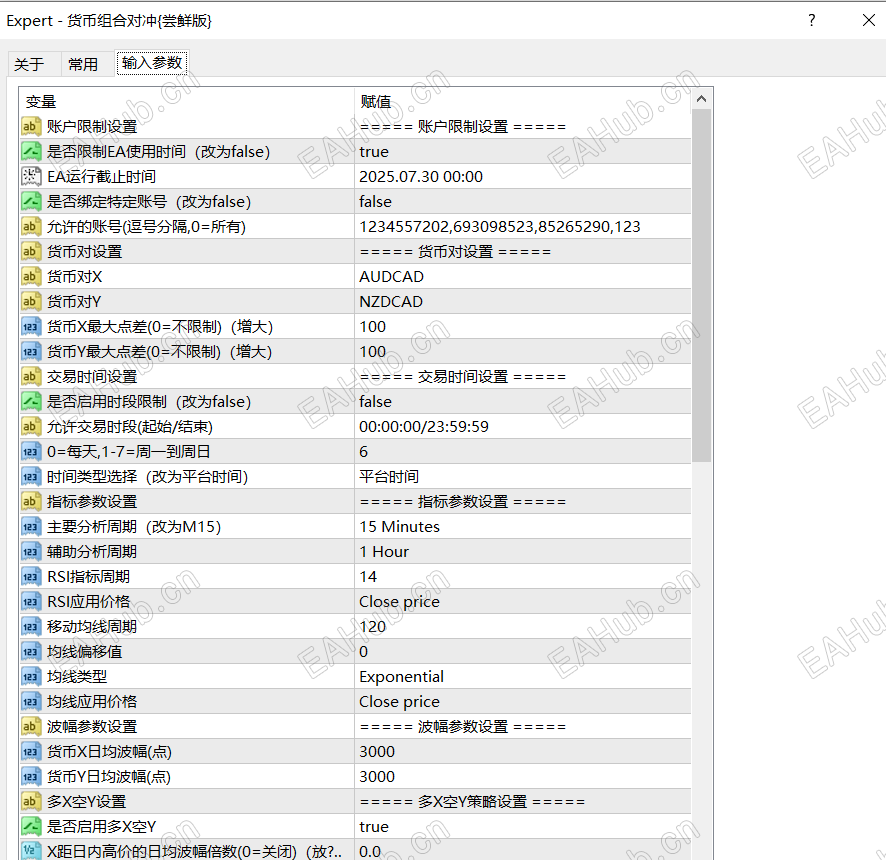Click enum icon beside 均线类型
The height and width of the screenshot is (860, 886).
coord(31,676)
